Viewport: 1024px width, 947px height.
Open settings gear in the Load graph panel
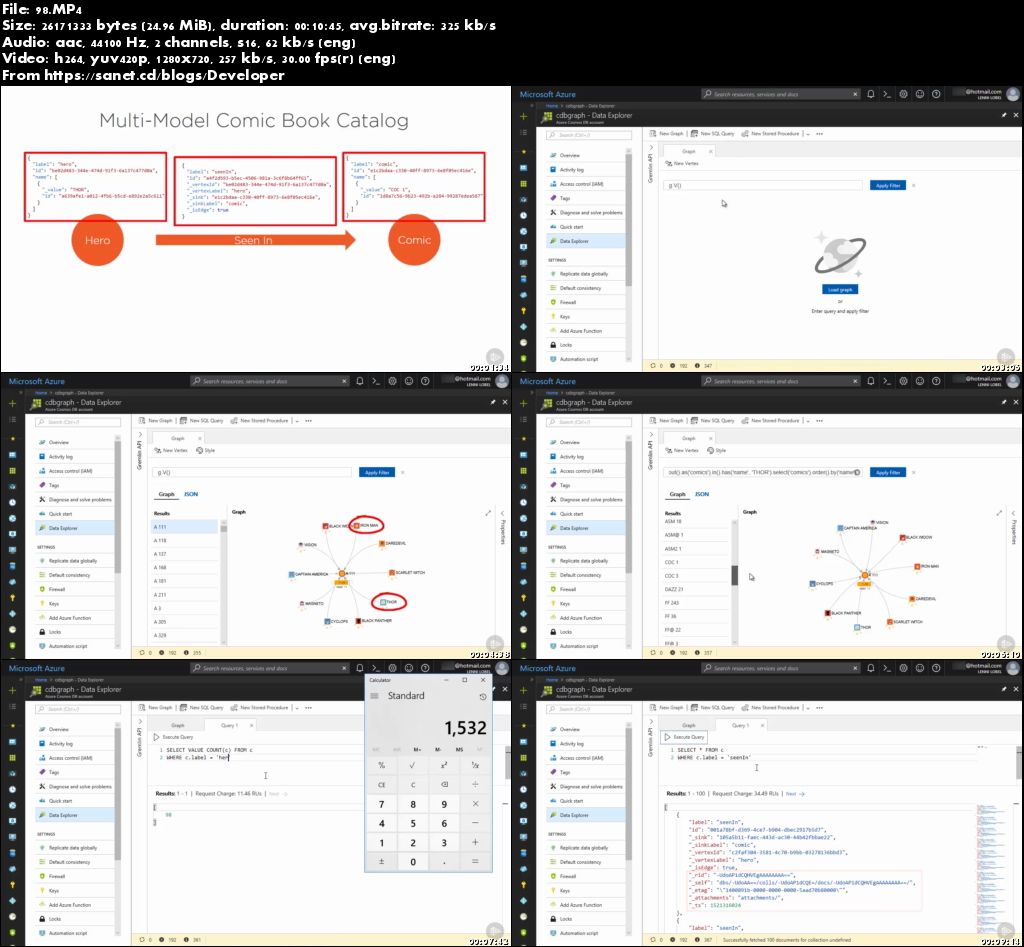[903, 94]
